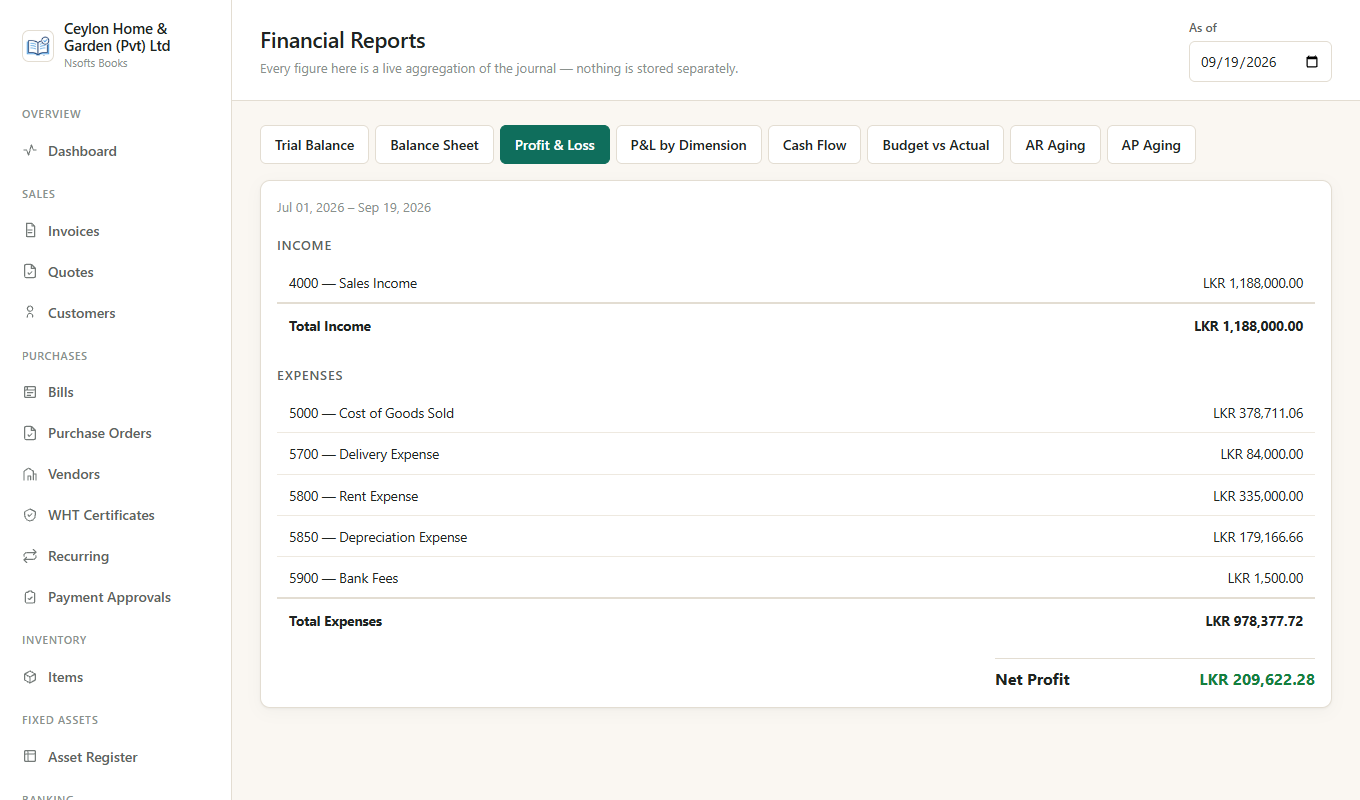Screen dimensions: 1360x800
Task: Click the LKR 335,000.00 amount
Action: point(1258,496)
